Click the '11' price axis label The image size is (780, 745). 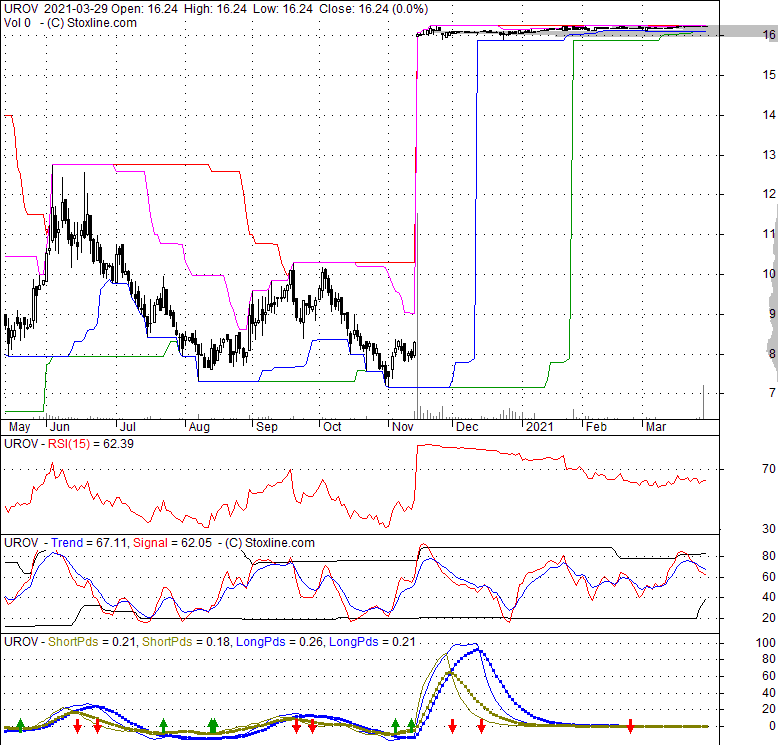(x=769, y=234)
